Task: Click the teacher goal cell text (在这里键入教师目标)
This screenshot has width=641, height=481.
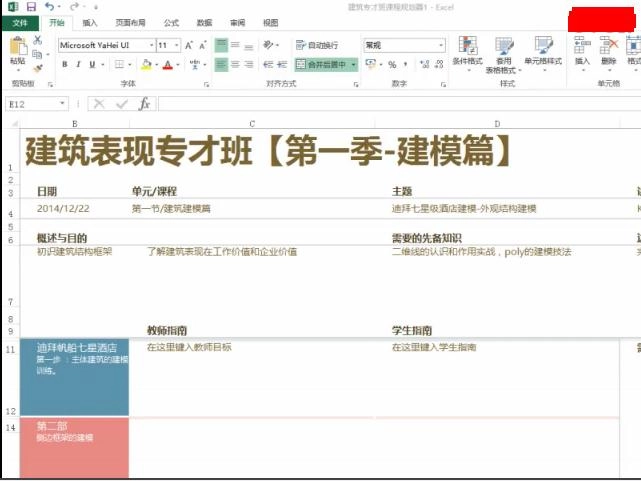Action: click(189, 348)
